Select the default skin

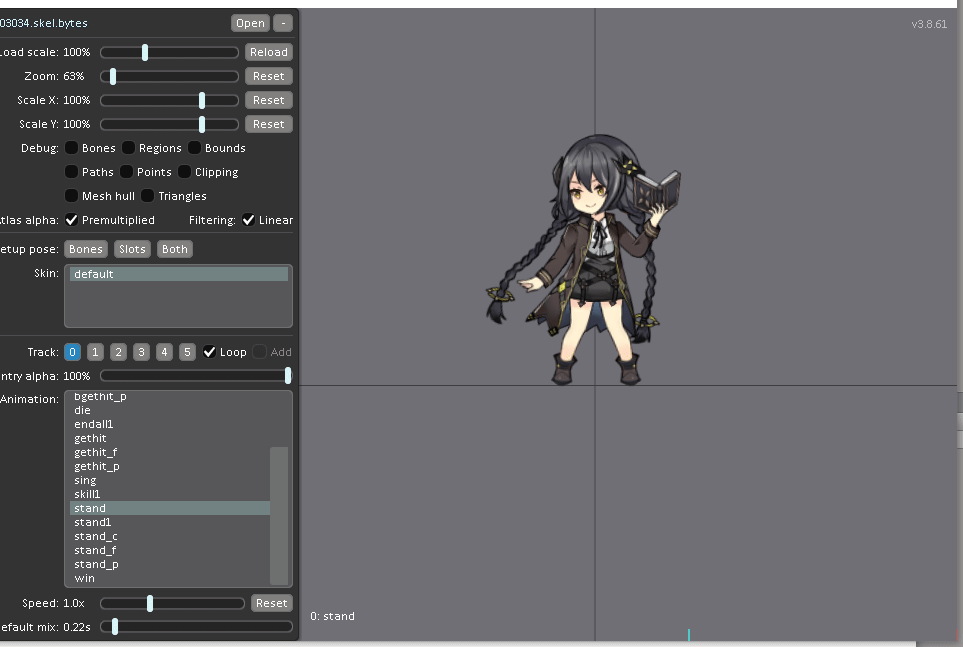179,274
